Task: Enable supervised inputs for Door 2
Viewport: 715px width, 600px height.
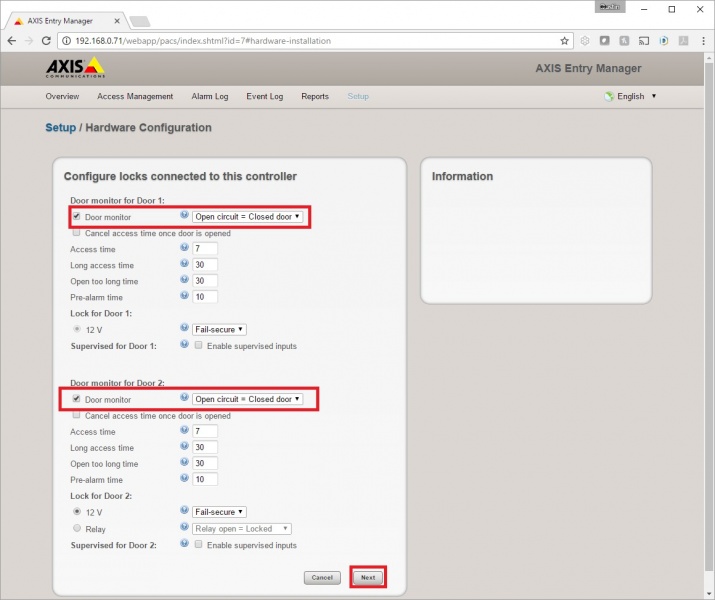Action: (198, 544)
